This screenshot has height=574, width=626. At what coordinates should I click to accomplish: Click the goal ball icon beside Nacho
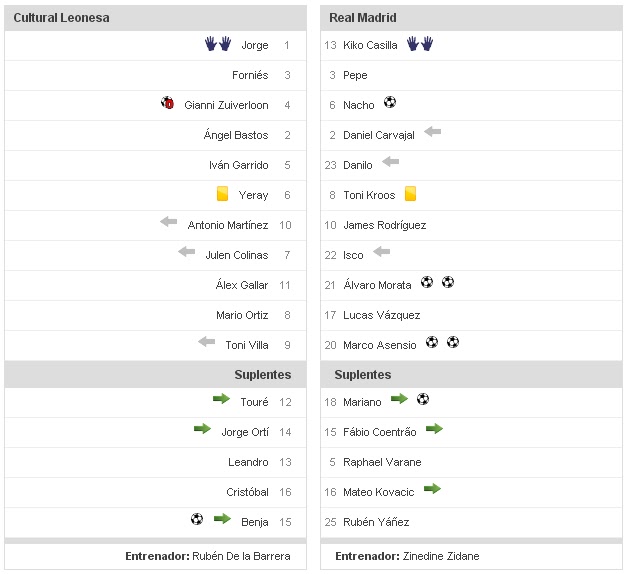pyautogui.click(x=390, y=102)
